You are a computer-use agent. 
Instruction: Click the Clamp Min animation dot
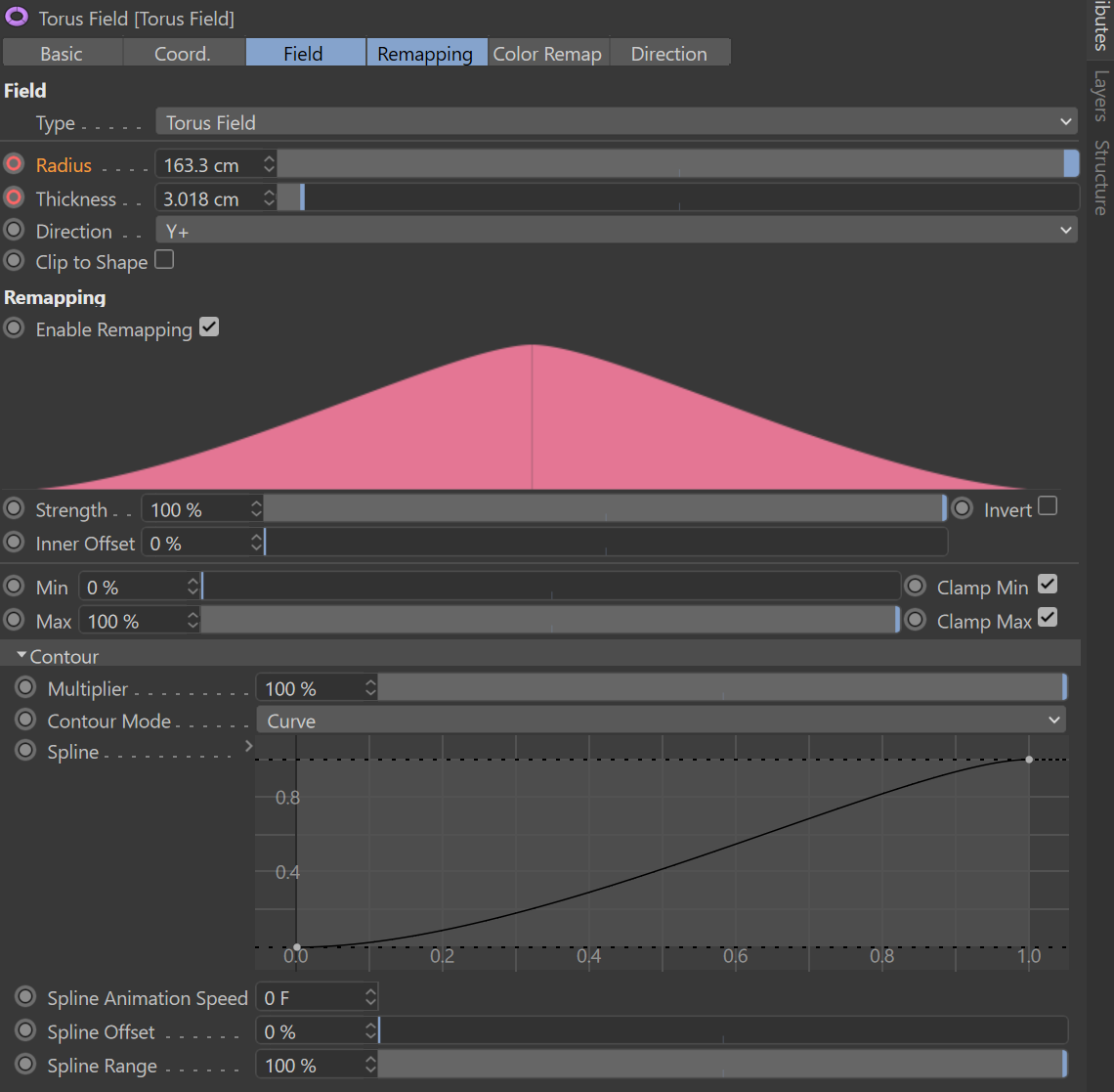915,587
